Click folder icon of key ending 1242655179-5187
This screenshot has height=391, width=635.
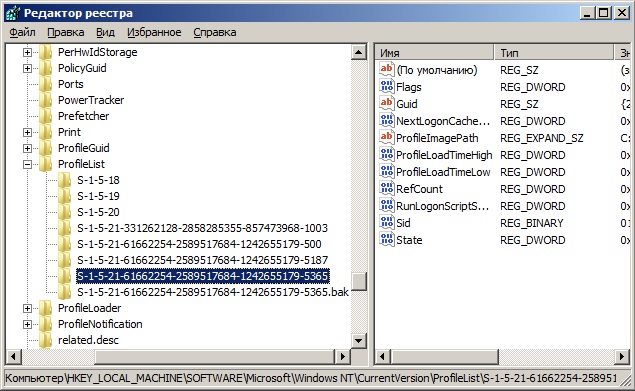tap(64, 260)
